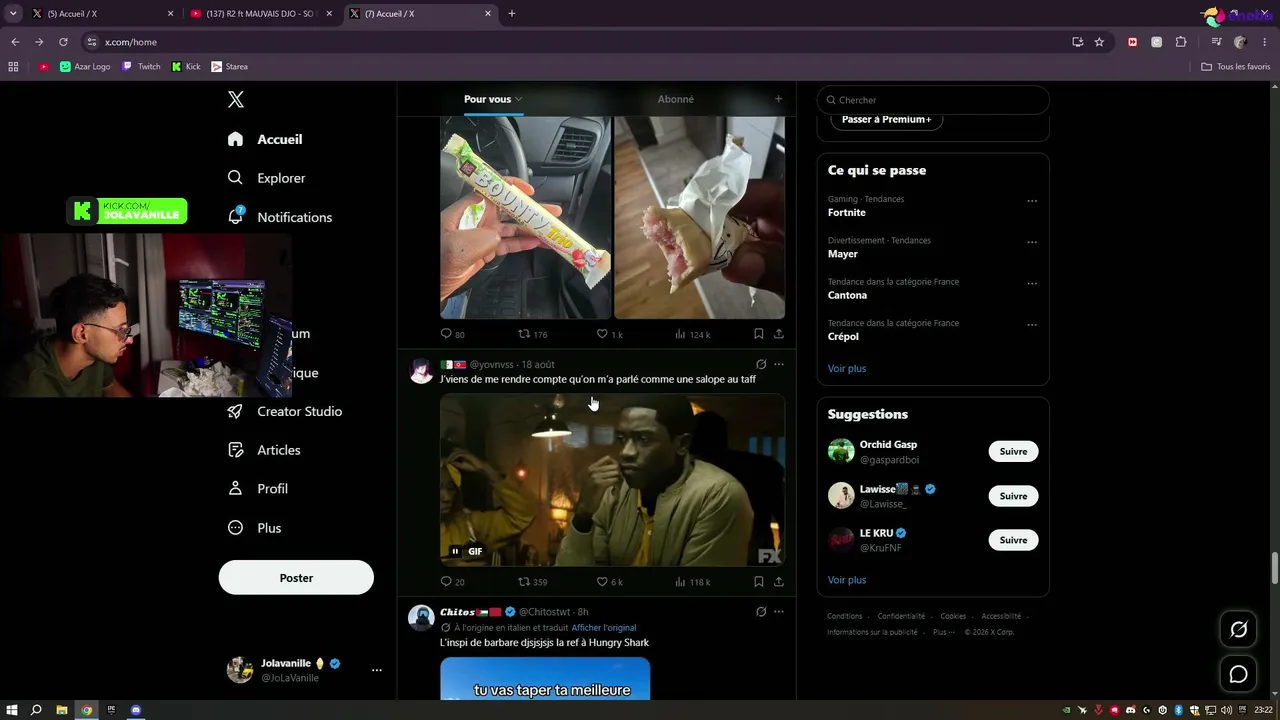
Task: Open the floating Grok button
Action: click(x=1238, y=630)
